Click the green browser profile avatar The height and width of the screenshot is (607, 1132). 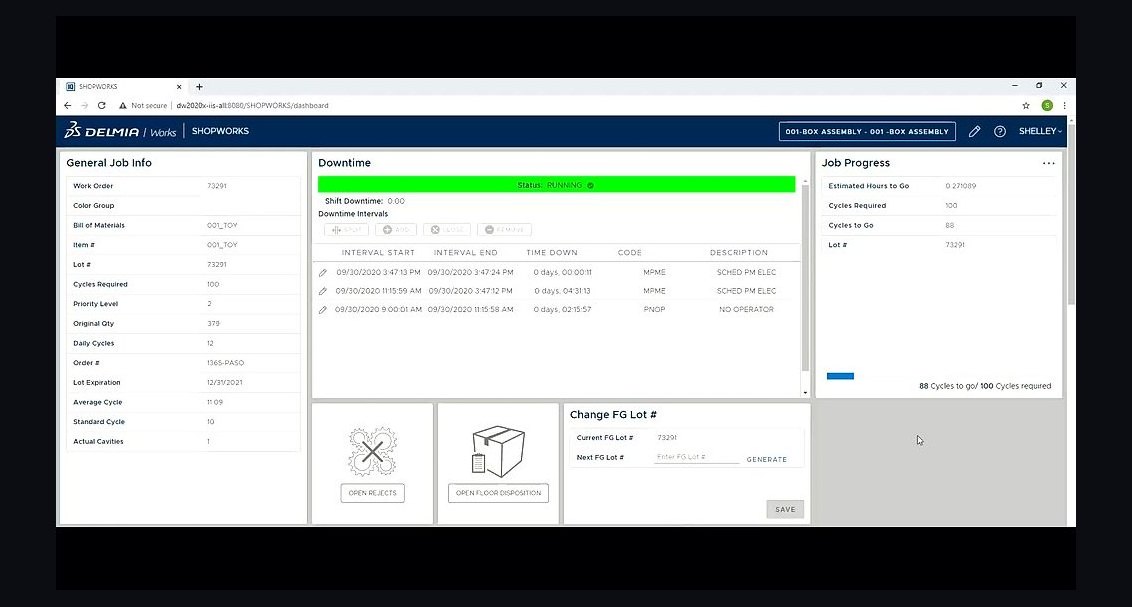pyautogui.click(x=1047, y=105)
